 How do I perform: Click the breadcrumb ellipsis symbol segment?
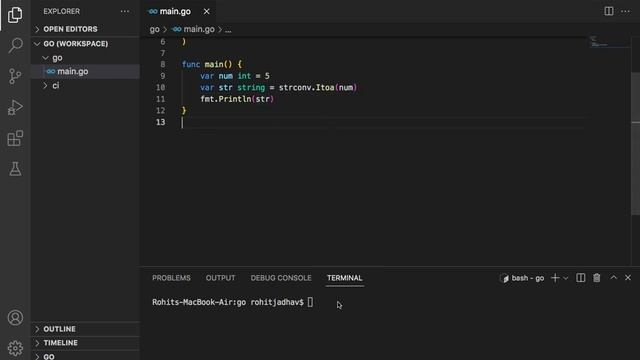click(228, 29)
